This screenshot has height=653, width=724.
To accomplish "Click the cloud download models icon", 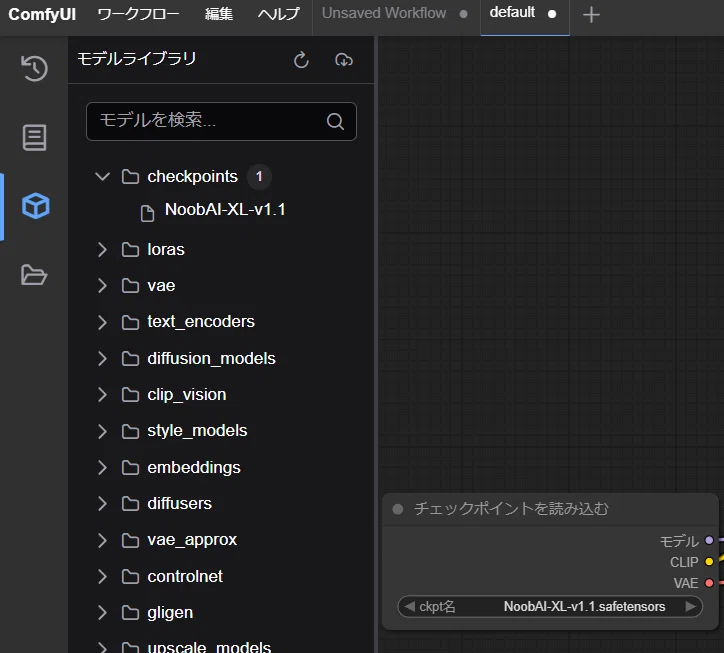I will (344, 60).
